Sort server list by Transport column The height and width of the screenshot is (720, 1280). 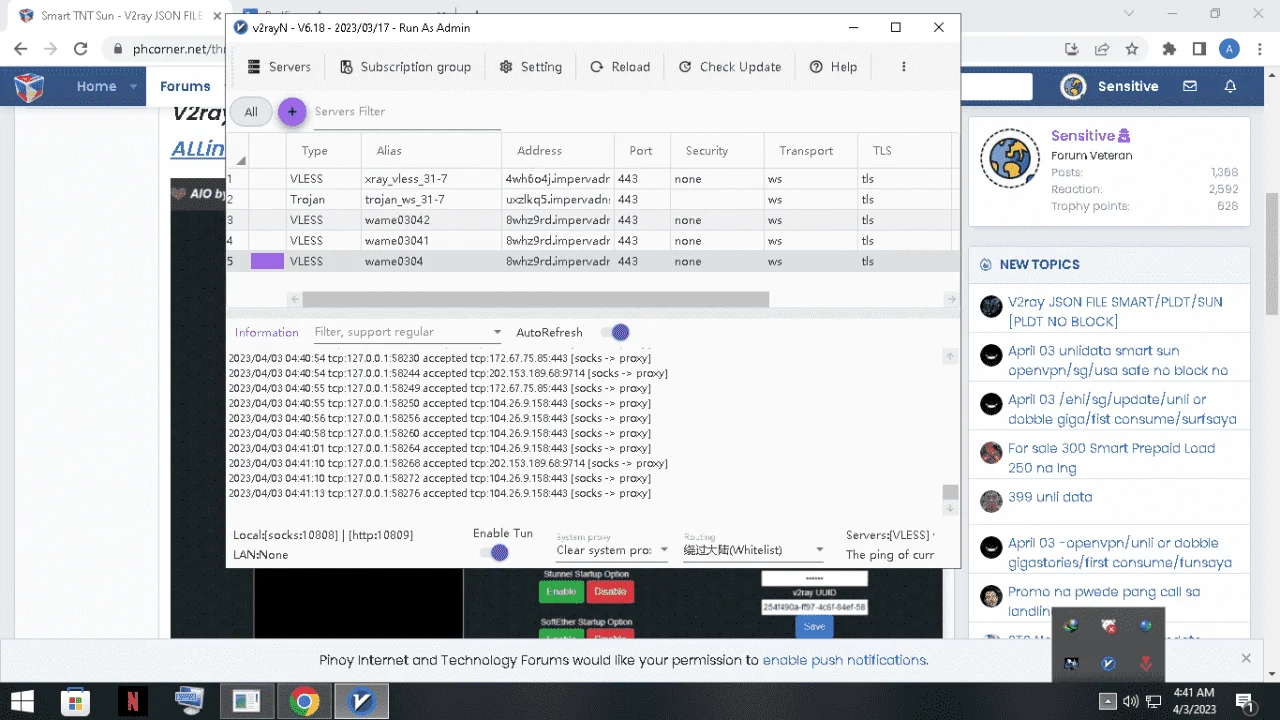point(806,151)
